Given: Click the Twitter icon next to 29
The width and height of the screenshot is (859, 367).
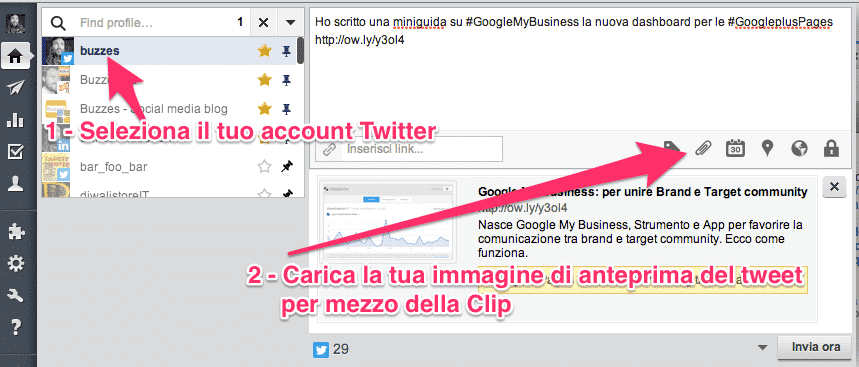Looking at the screenshot, I should [x=320, y=349].
